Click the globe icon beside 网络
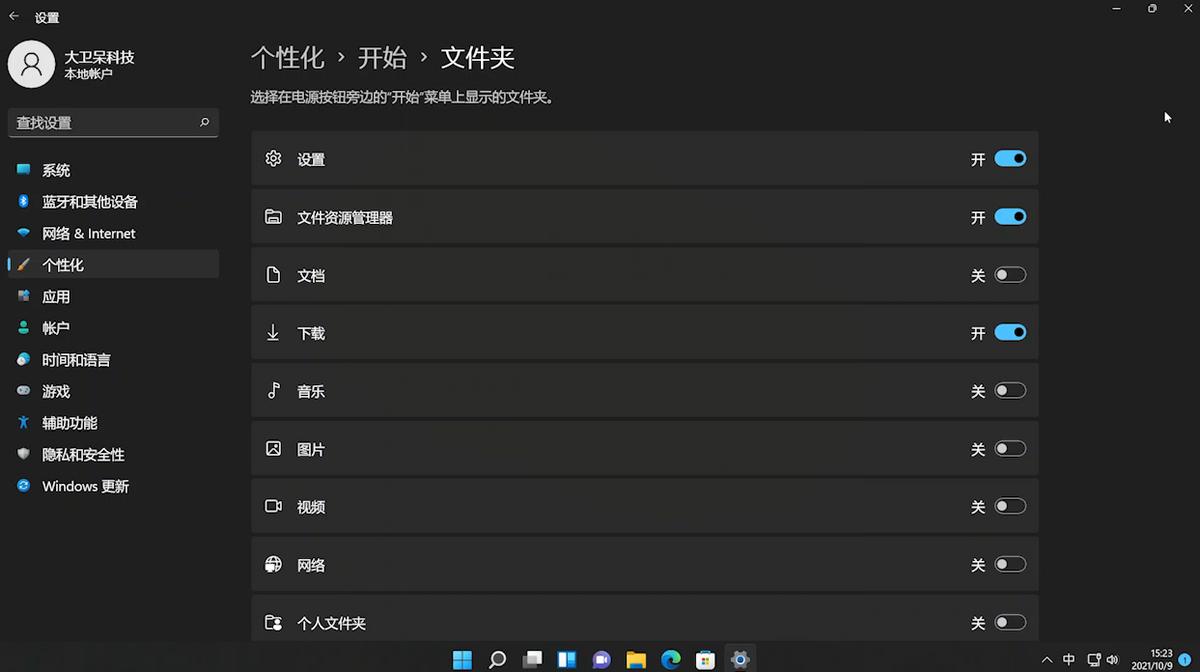The height and width of the screenshot is (672, 1200). tap(273, 564)
